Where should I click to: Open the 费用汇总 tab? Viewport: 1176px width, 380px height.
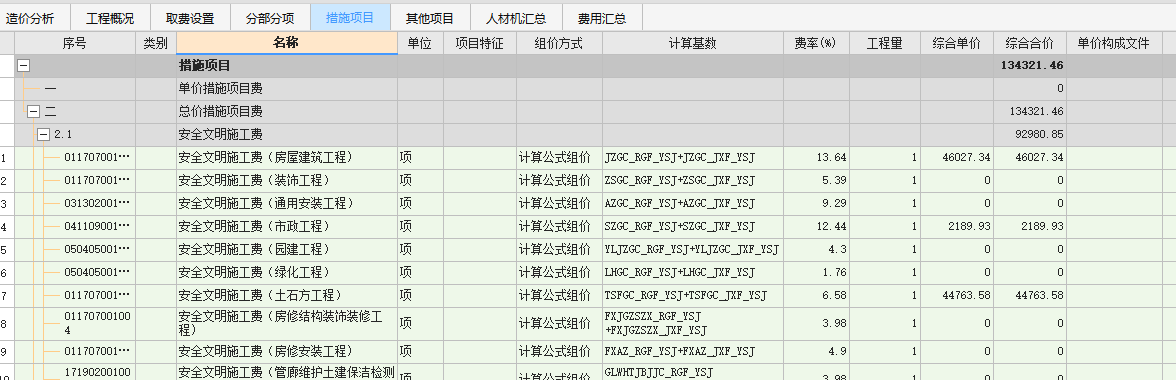(602, 17)
